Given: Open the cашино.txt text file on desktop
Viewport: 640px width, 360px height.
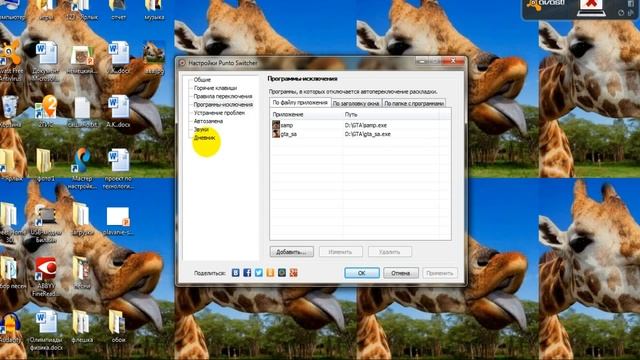Looking at the screenshot, I should click(82, 111).
